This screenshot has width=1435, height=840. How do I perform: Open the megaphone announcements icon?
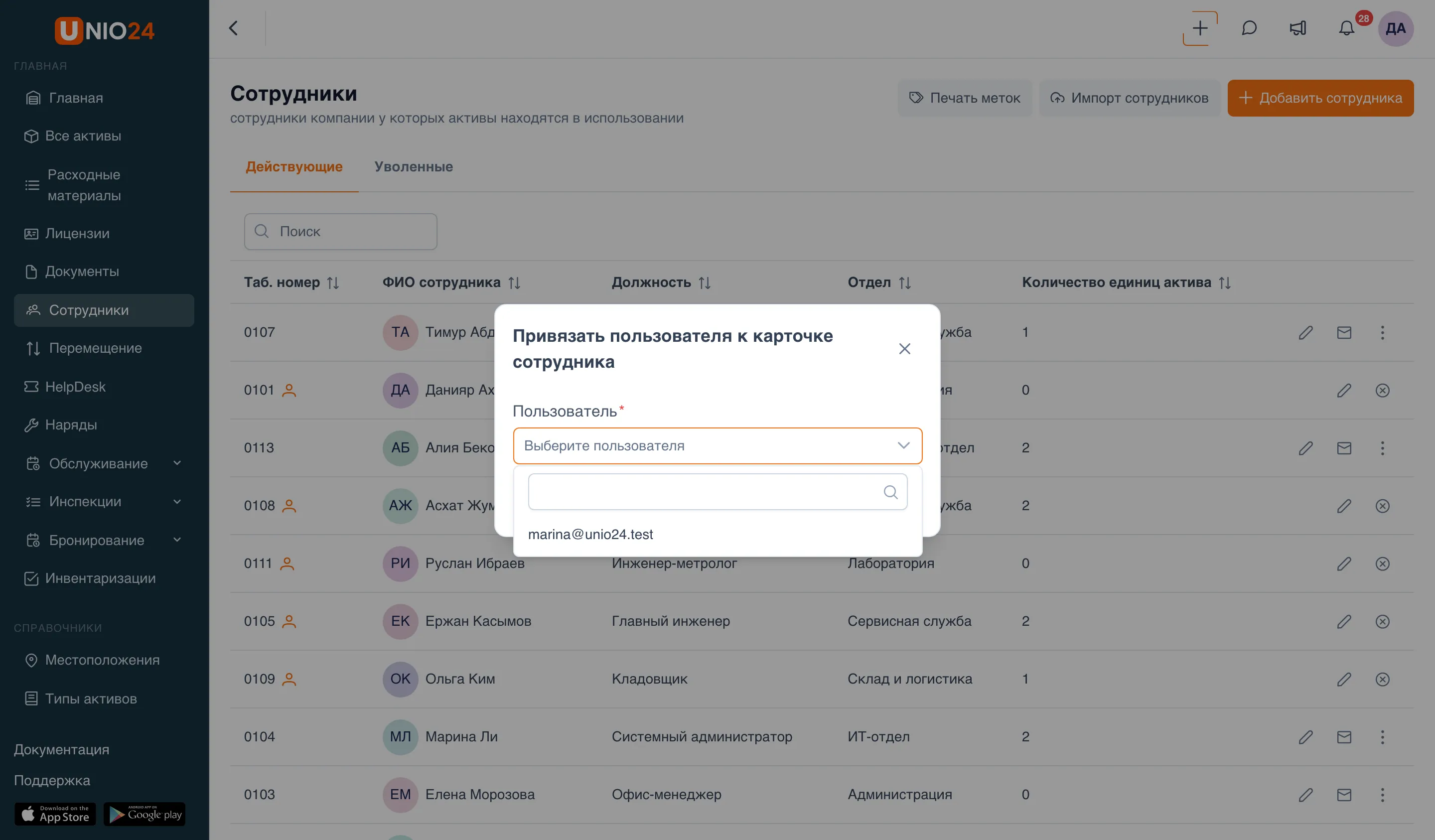coord(1298,28)
